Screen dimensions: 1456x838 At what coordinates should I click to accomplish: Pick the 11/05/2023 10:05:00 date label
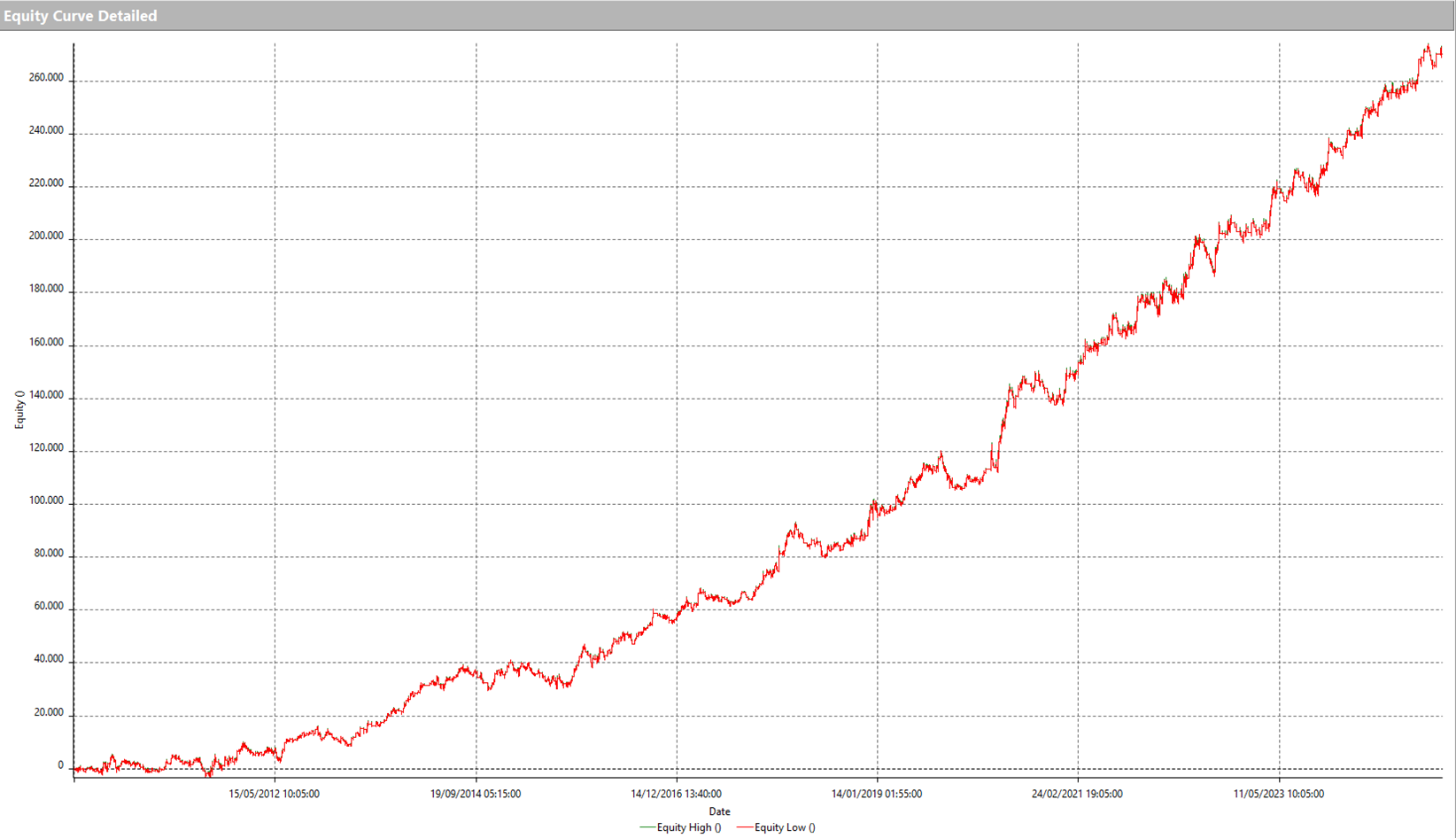pyautogui.click(x=1278, y=794)
